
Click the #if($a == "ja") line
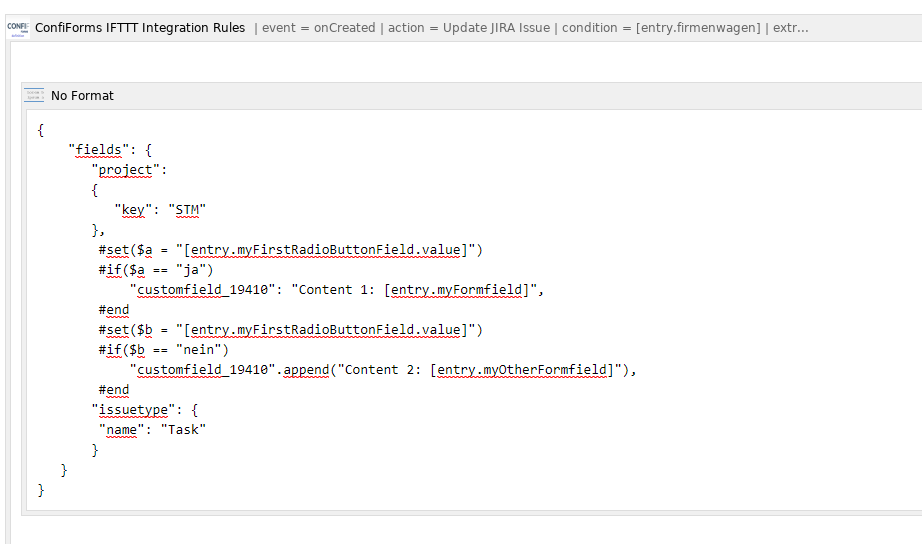point(156,270)
